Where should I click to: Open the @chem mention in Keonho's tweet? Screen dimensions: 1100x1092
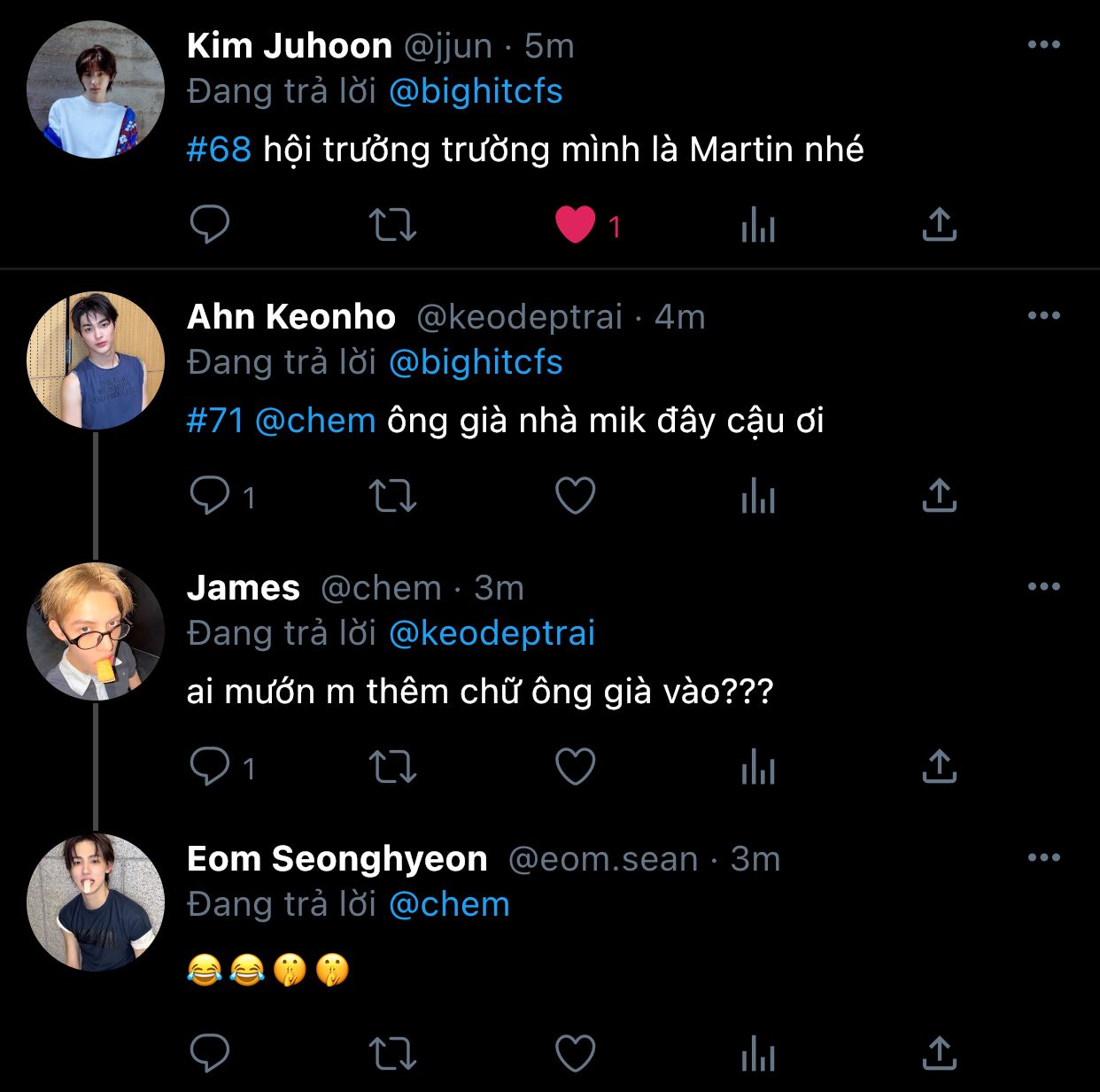[x=315, y=421]
